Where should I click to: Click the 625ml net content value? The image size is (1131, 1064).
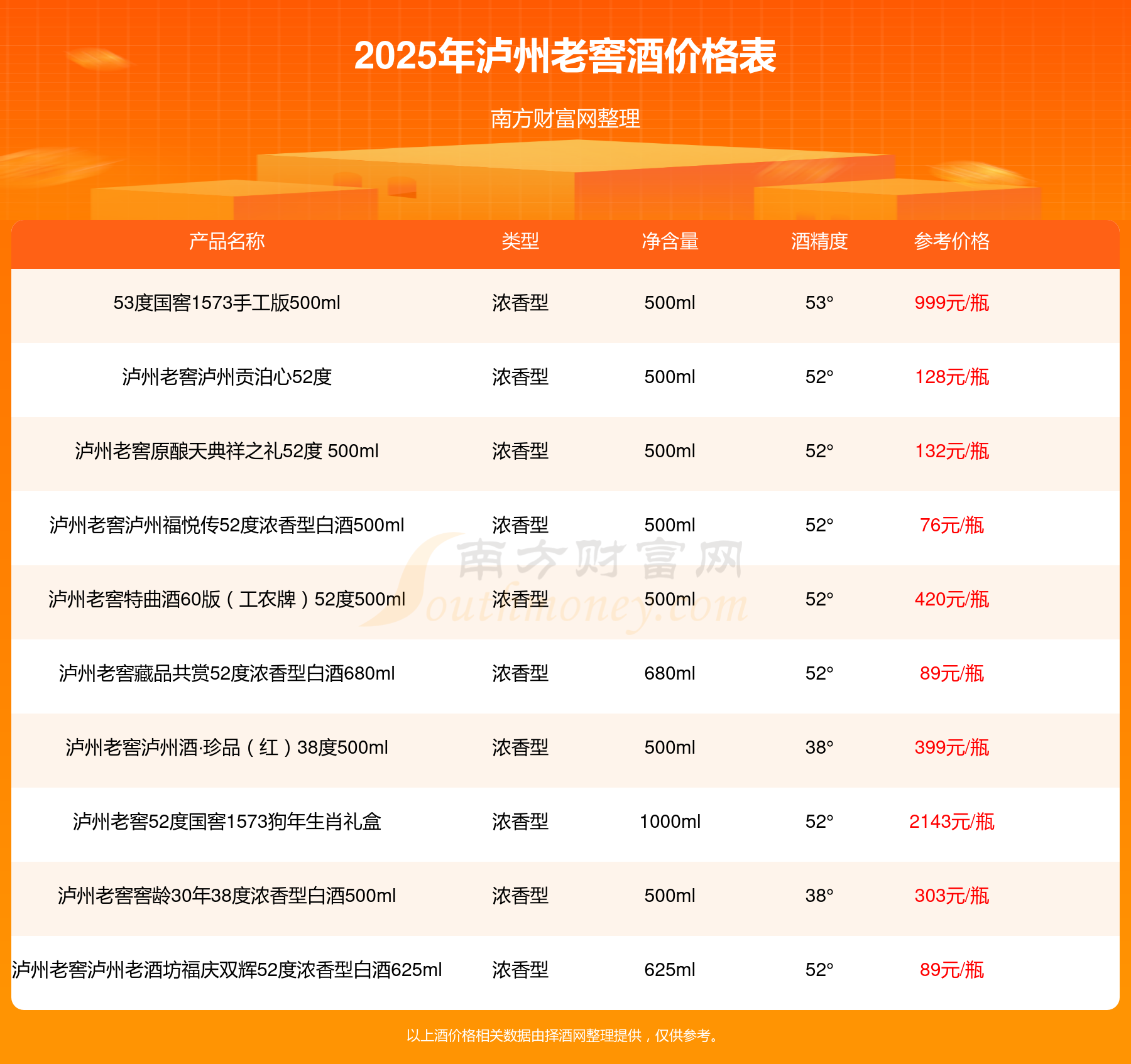tap(670, 970)
